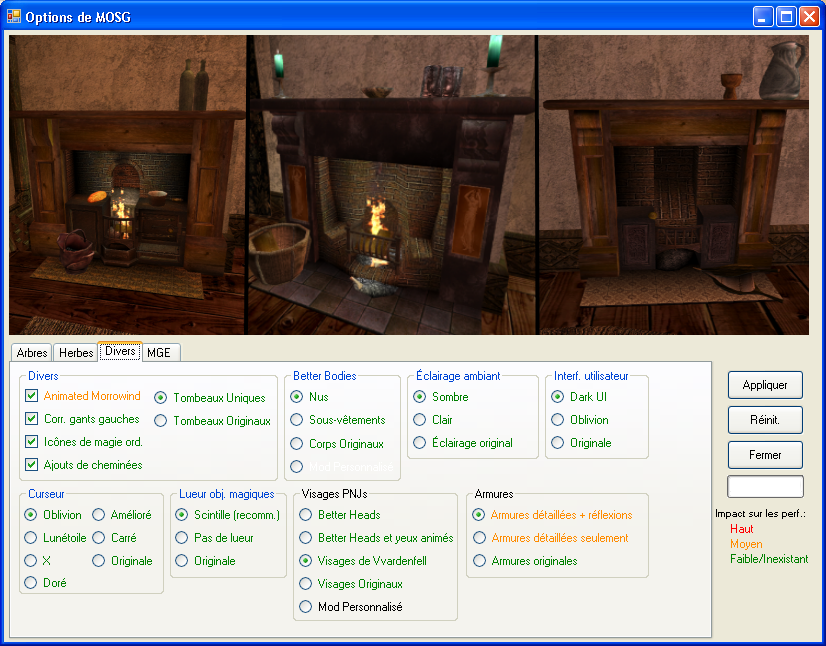Screen dimensions: 826x646
Task: Choose Originale under Curseur
Action: pyautogui.click(x=99, y=561)
